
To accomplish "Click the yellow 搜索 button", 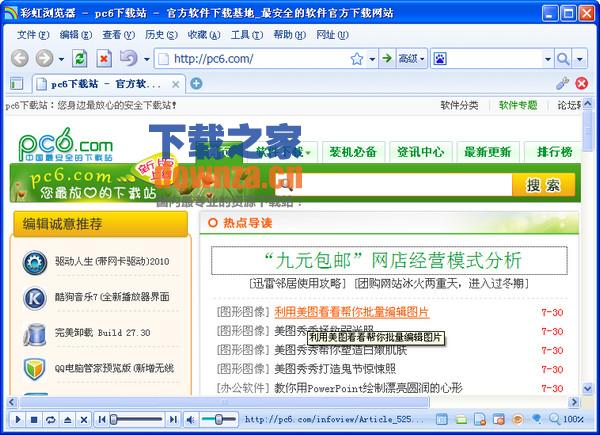I will (x=543, y=185).
